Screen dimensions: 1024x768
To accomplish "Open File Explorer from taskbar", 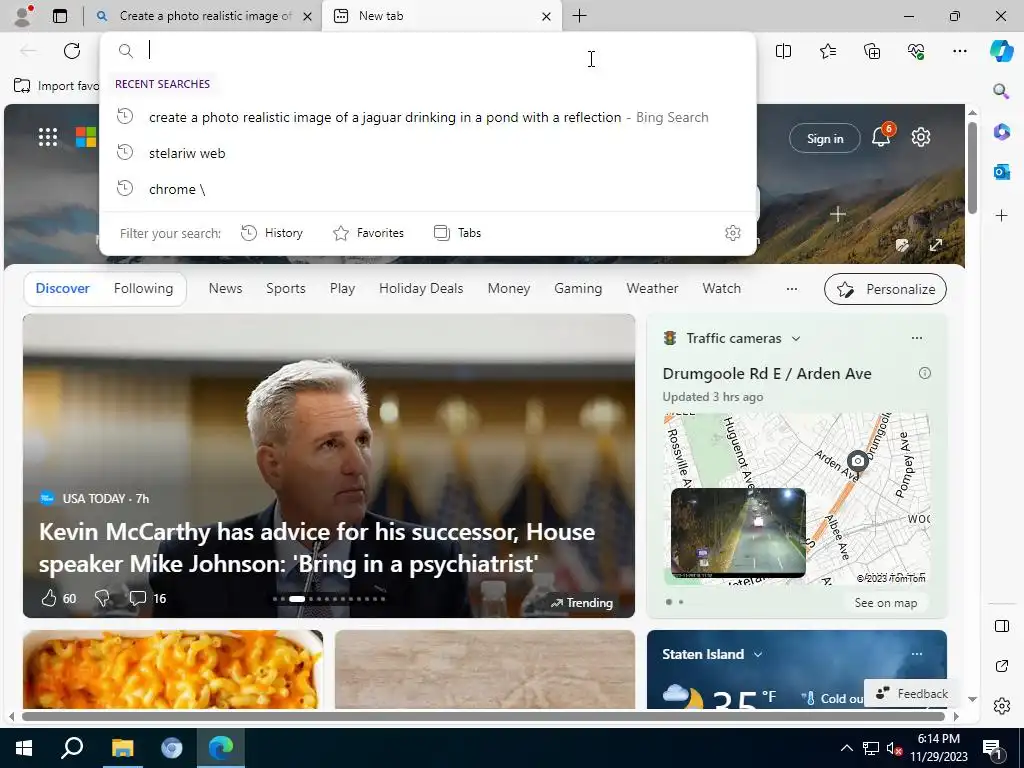I will click(122, 748).
